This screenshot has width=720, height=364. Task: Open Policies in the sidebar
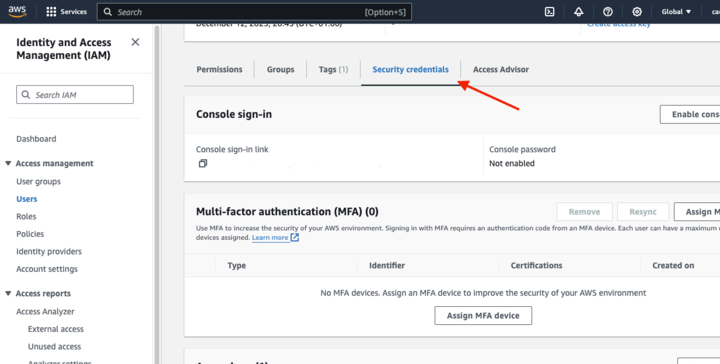30,234
